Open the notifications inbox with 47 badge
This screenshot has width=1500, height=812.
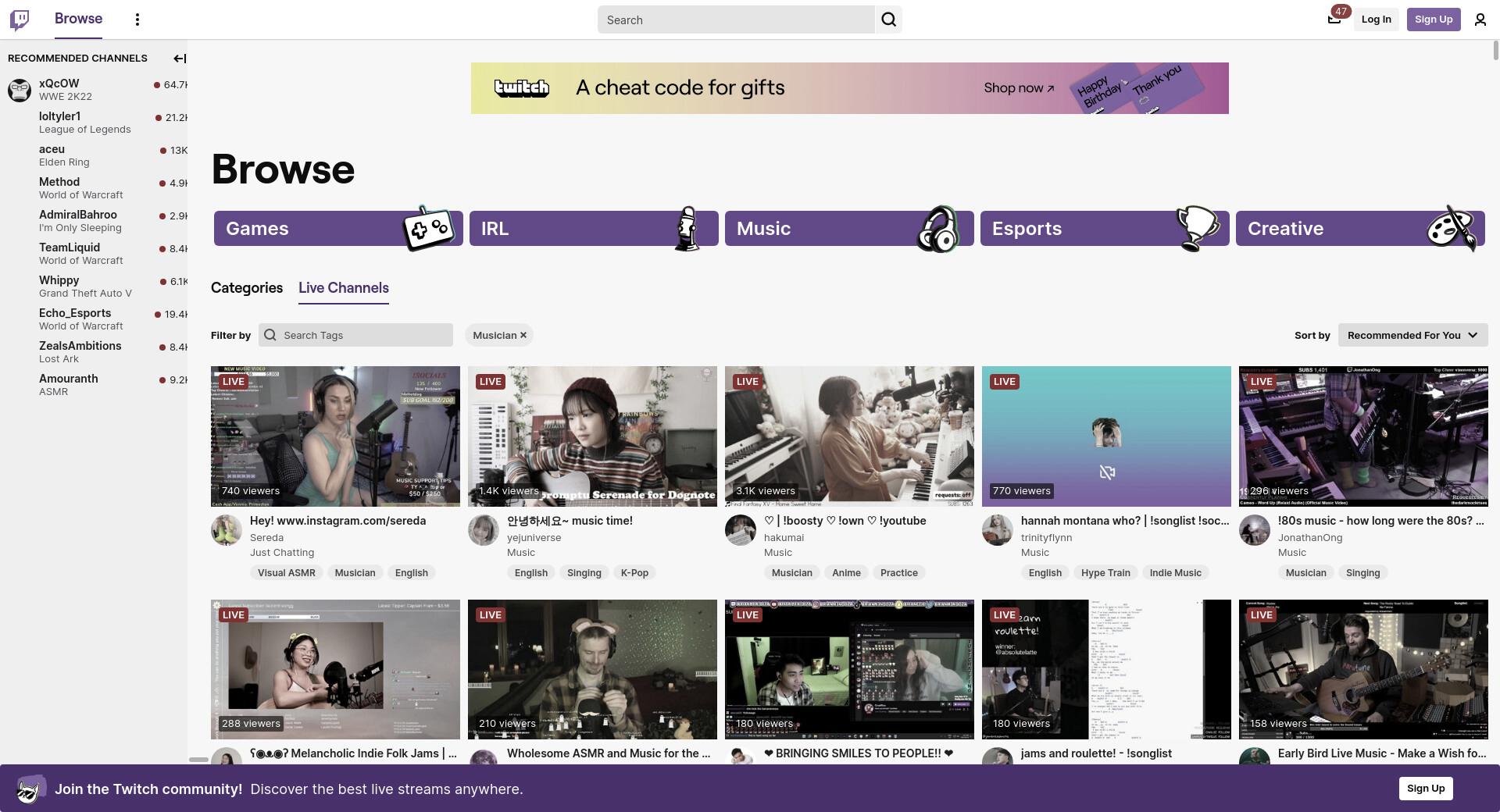(x=1334, y=19)
